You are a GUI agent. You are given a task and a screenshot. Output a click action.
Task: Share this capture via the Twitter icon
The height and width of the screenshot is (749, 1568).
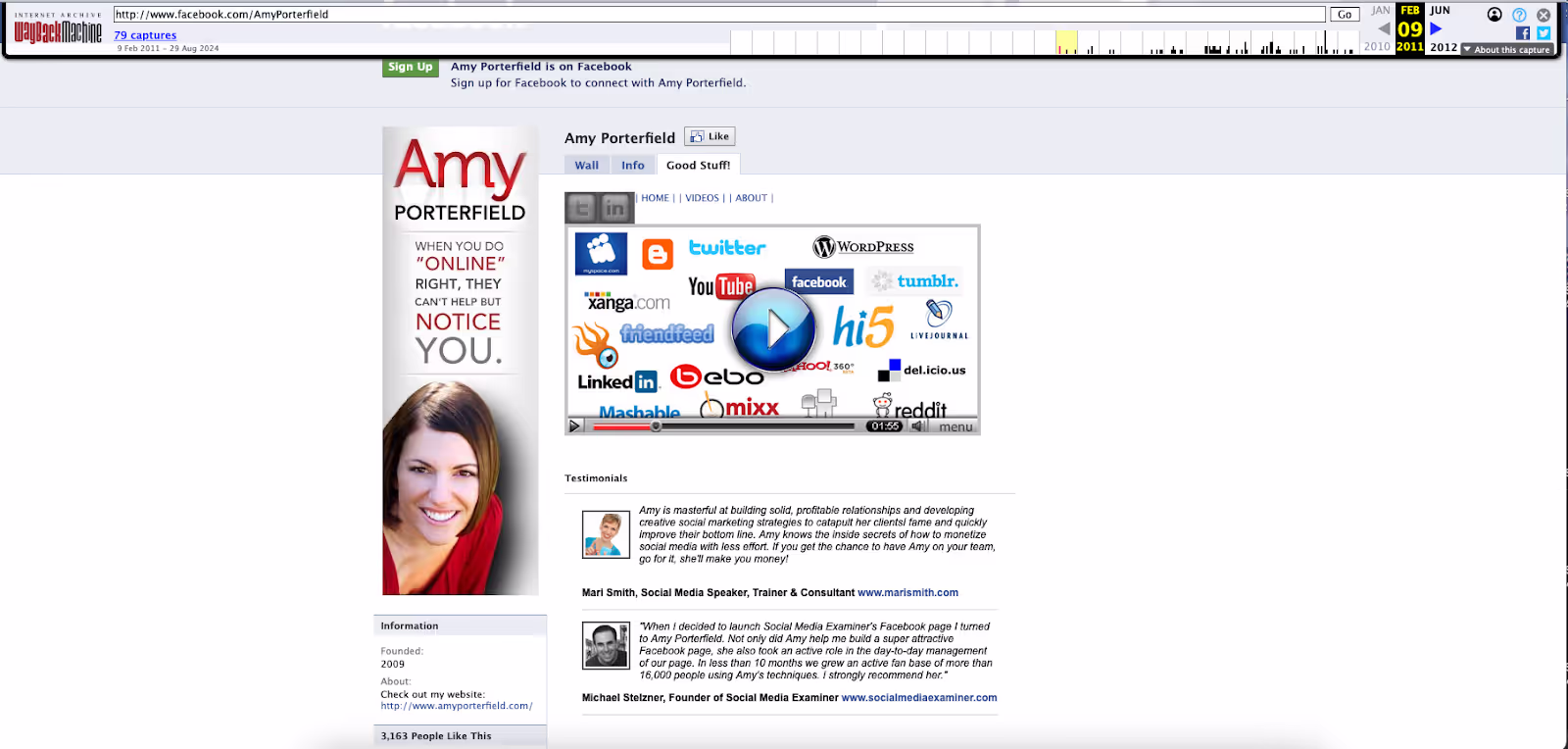(1543, 33)
